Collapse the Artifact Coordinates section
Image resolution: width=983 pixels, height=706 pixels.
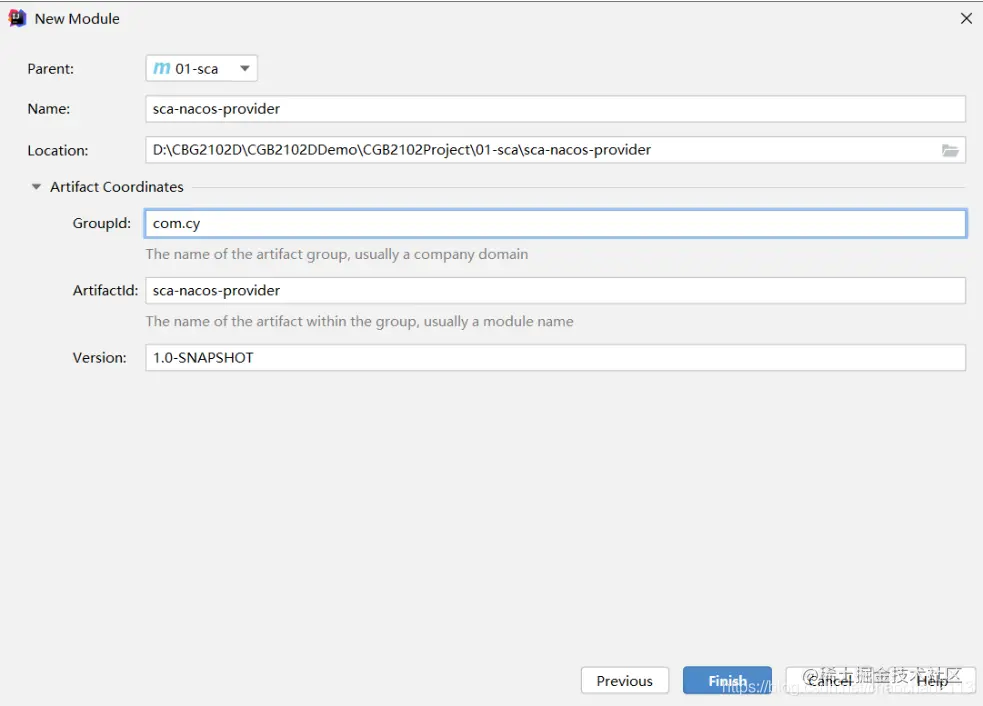pyautogui.click(x=36, y=187)
